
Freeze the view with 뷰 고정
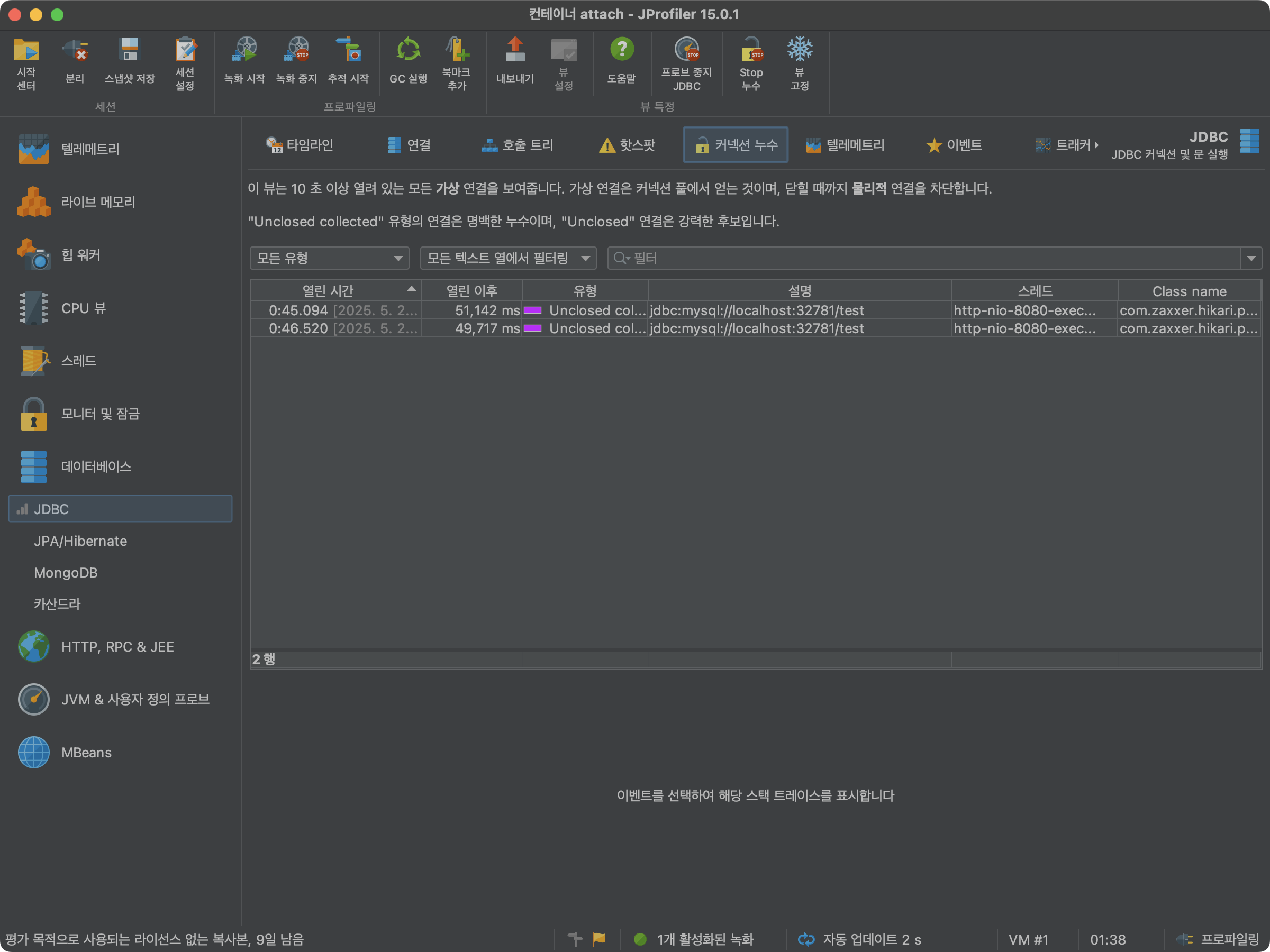click(800, 63)
